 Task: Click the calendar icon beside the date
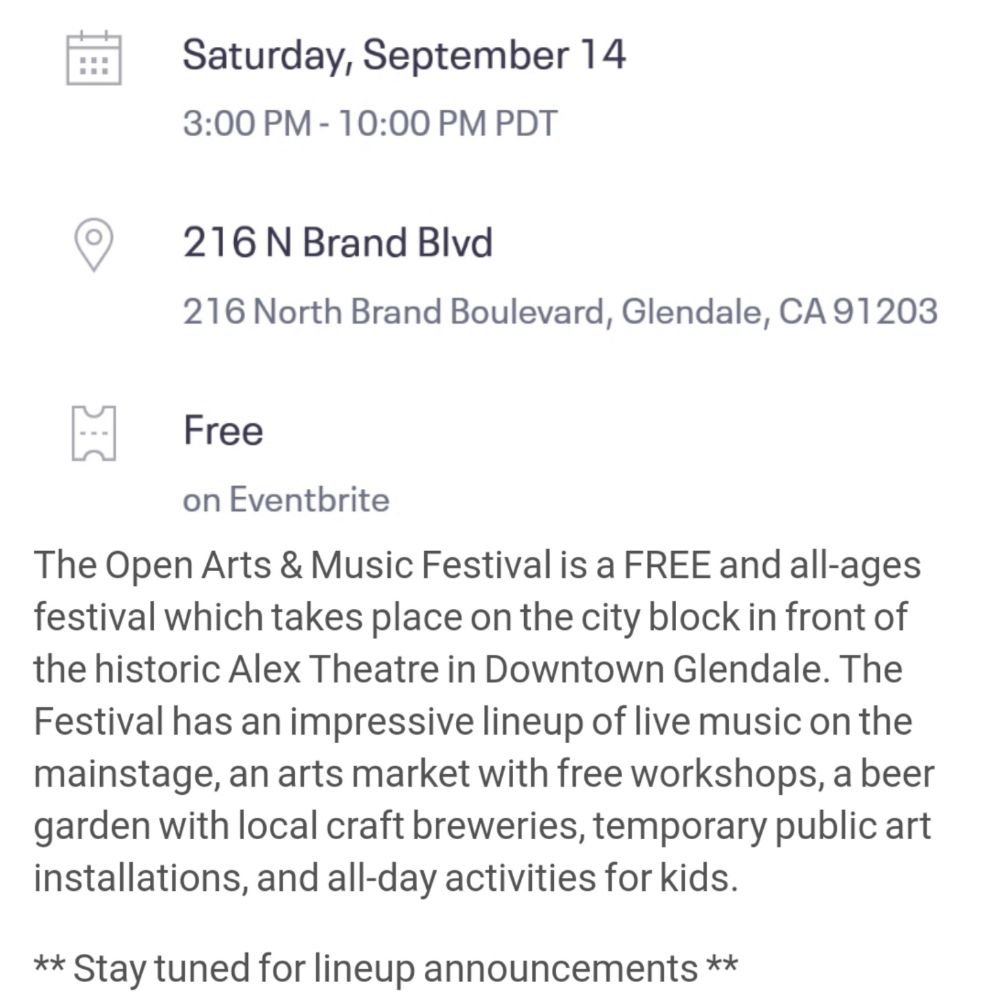coord(93,58)
